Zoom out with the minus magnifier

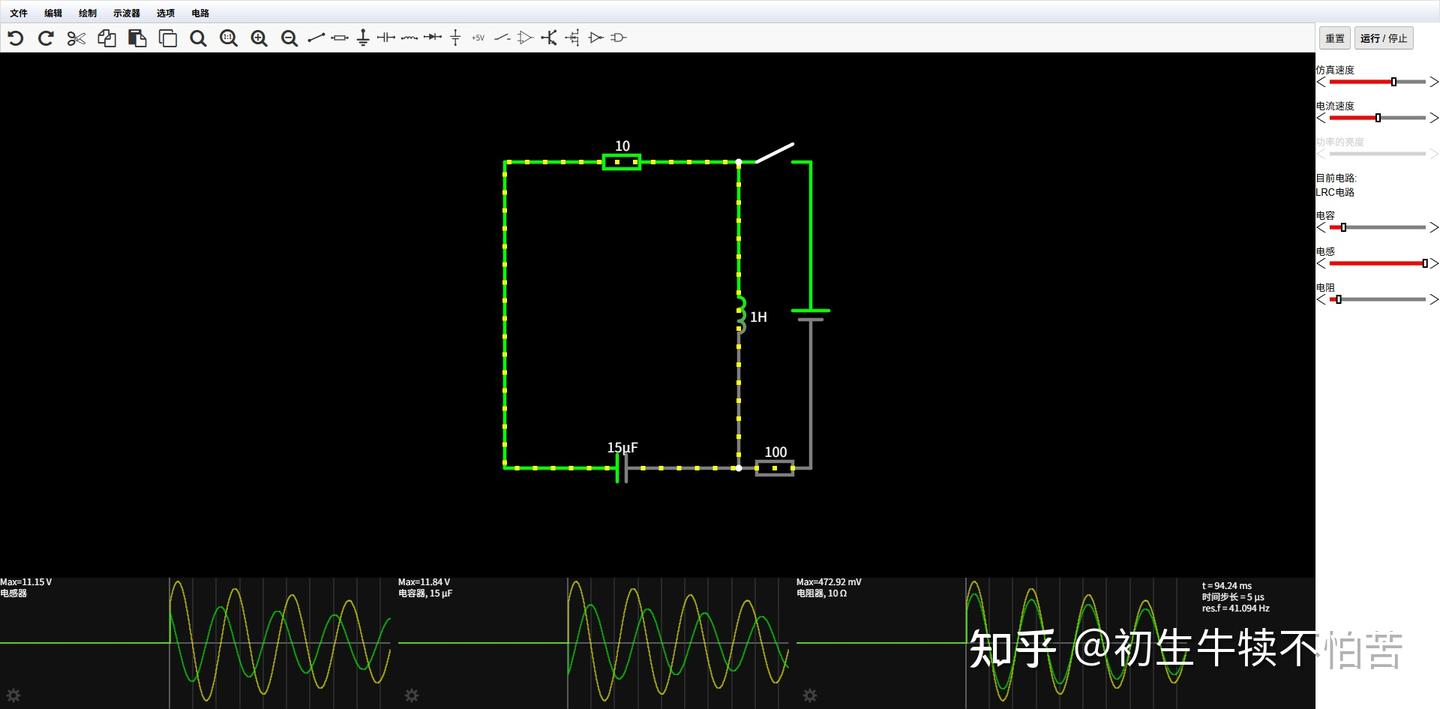click(x=290, y=38)
